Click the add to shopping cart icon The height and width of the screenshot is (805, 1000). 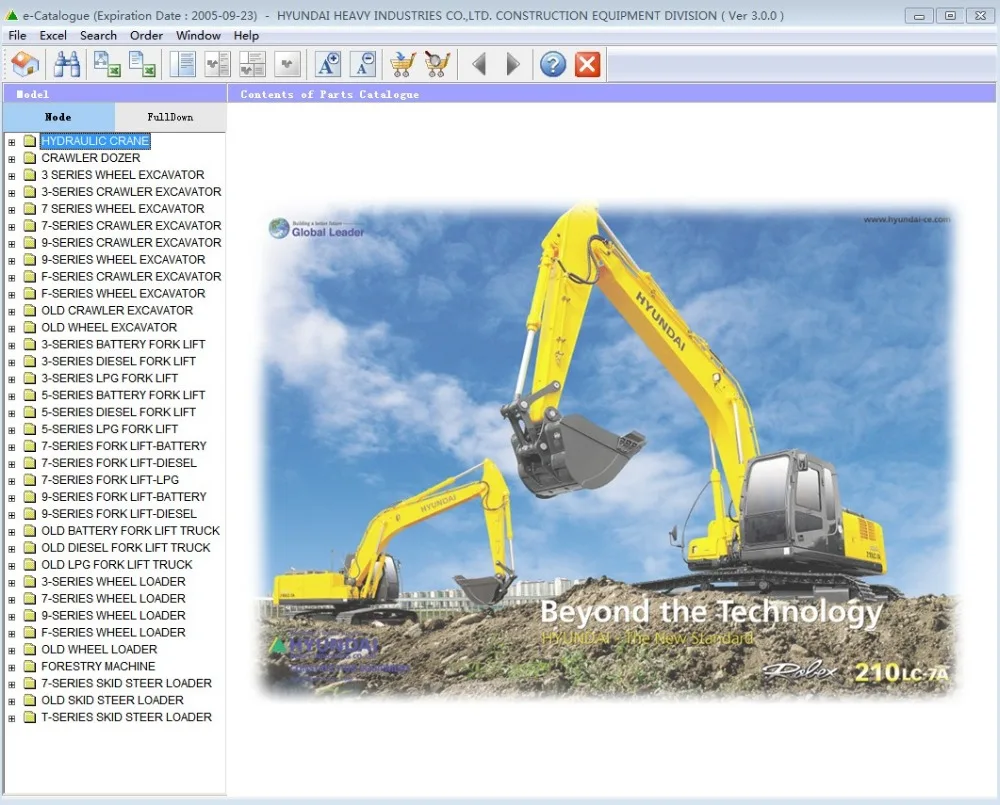click(403, 64)
